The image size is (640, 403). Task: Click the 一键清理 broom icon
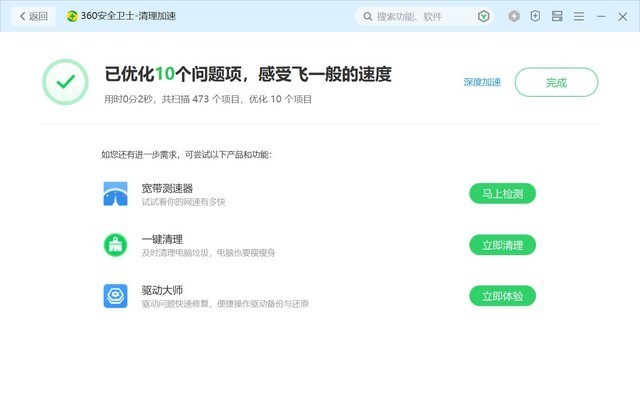[116, 245]
